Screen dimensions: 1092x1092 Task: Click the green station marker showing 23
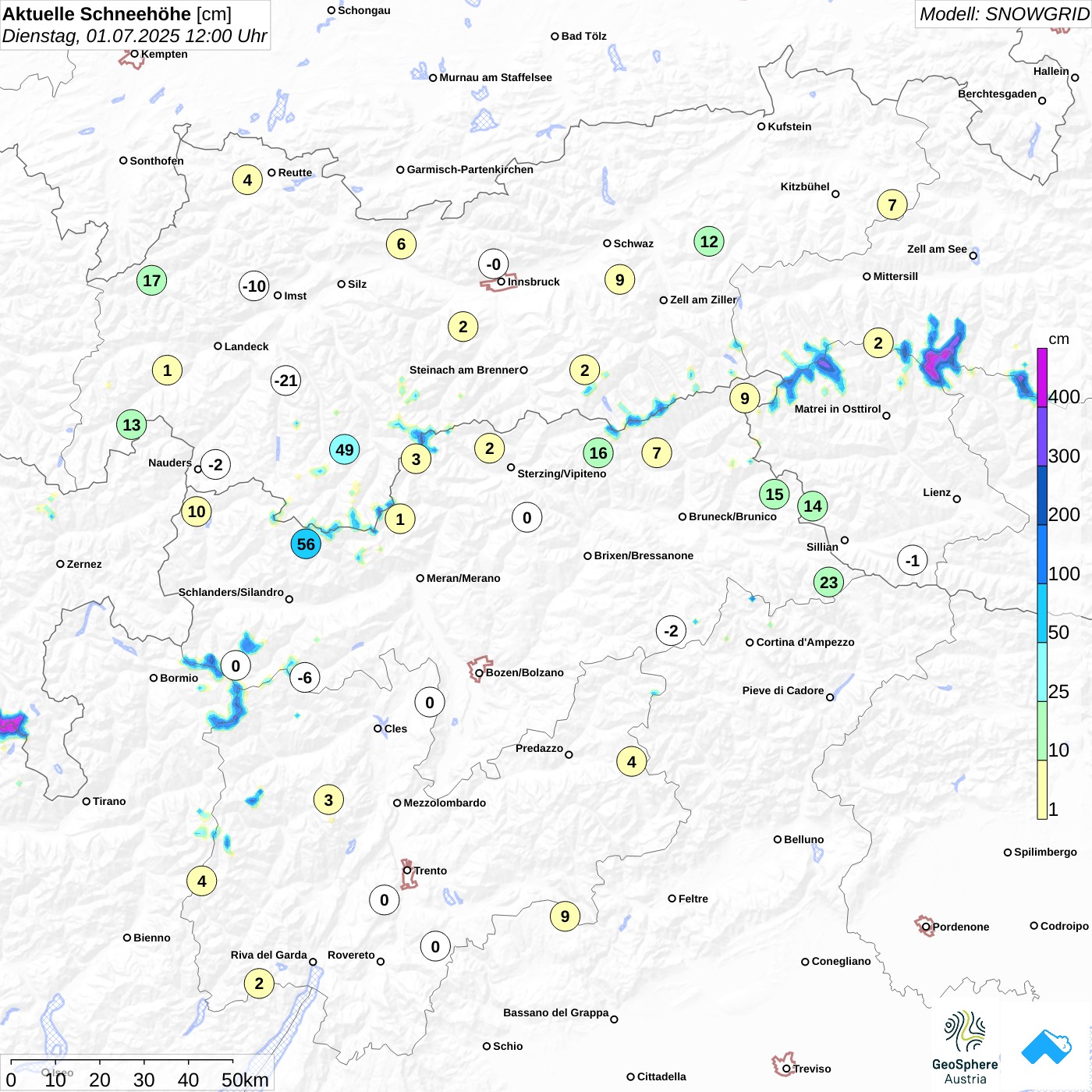click(828, 582)
